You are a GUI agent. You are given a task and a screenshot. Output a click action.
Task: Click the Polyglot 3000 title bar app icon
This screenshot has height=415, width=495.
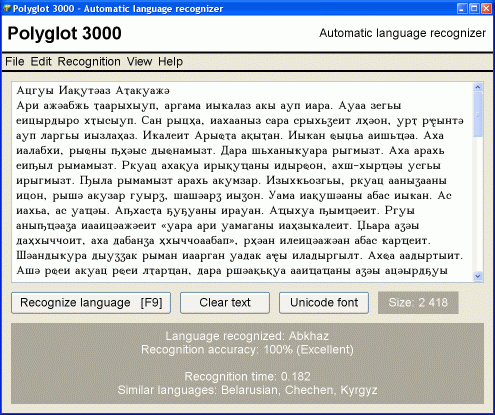(7, 8)
